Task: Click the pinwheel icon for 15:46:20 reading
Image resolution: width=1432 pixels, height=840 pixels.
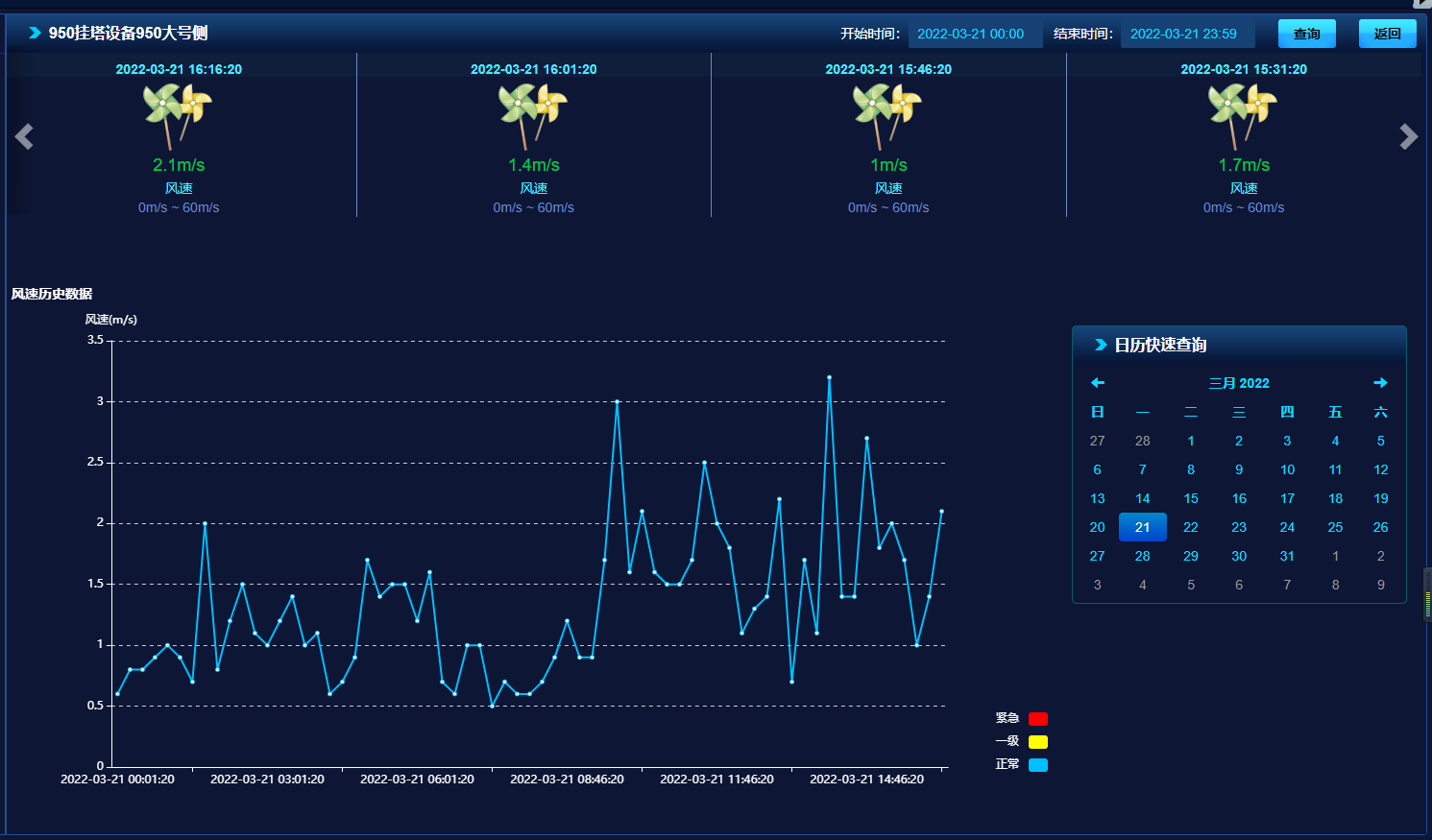Action: tap(887, 115)
